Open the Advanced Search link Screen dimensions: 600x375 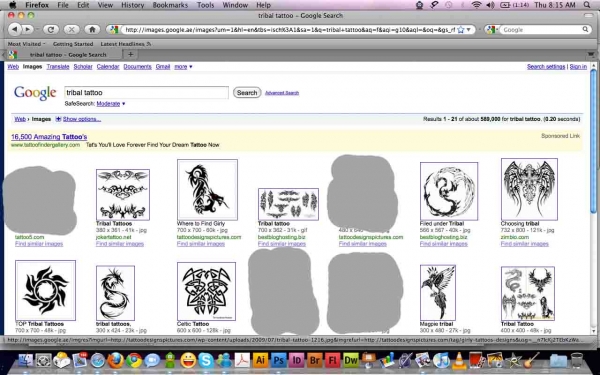(x=282, y=93)
